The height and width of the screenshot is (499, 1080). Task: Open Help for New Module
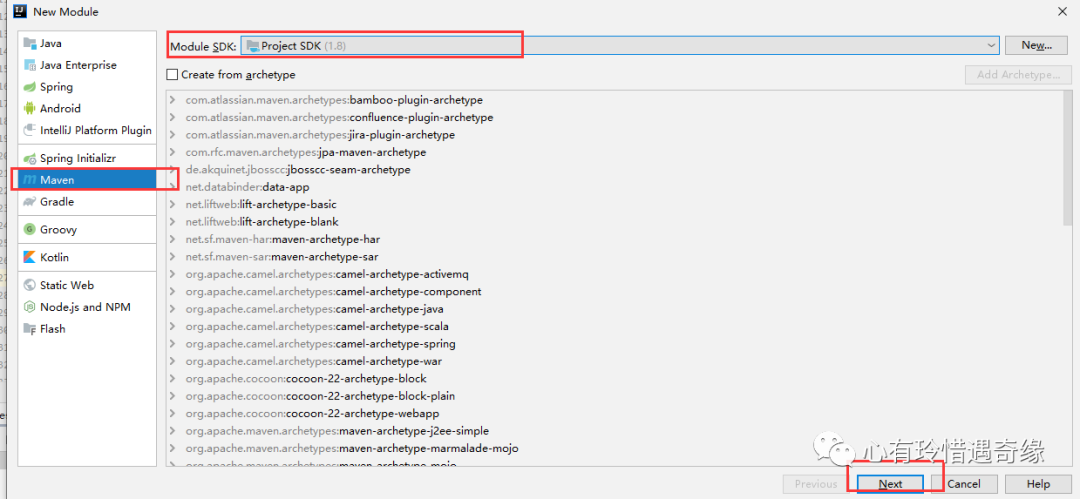1038,484
